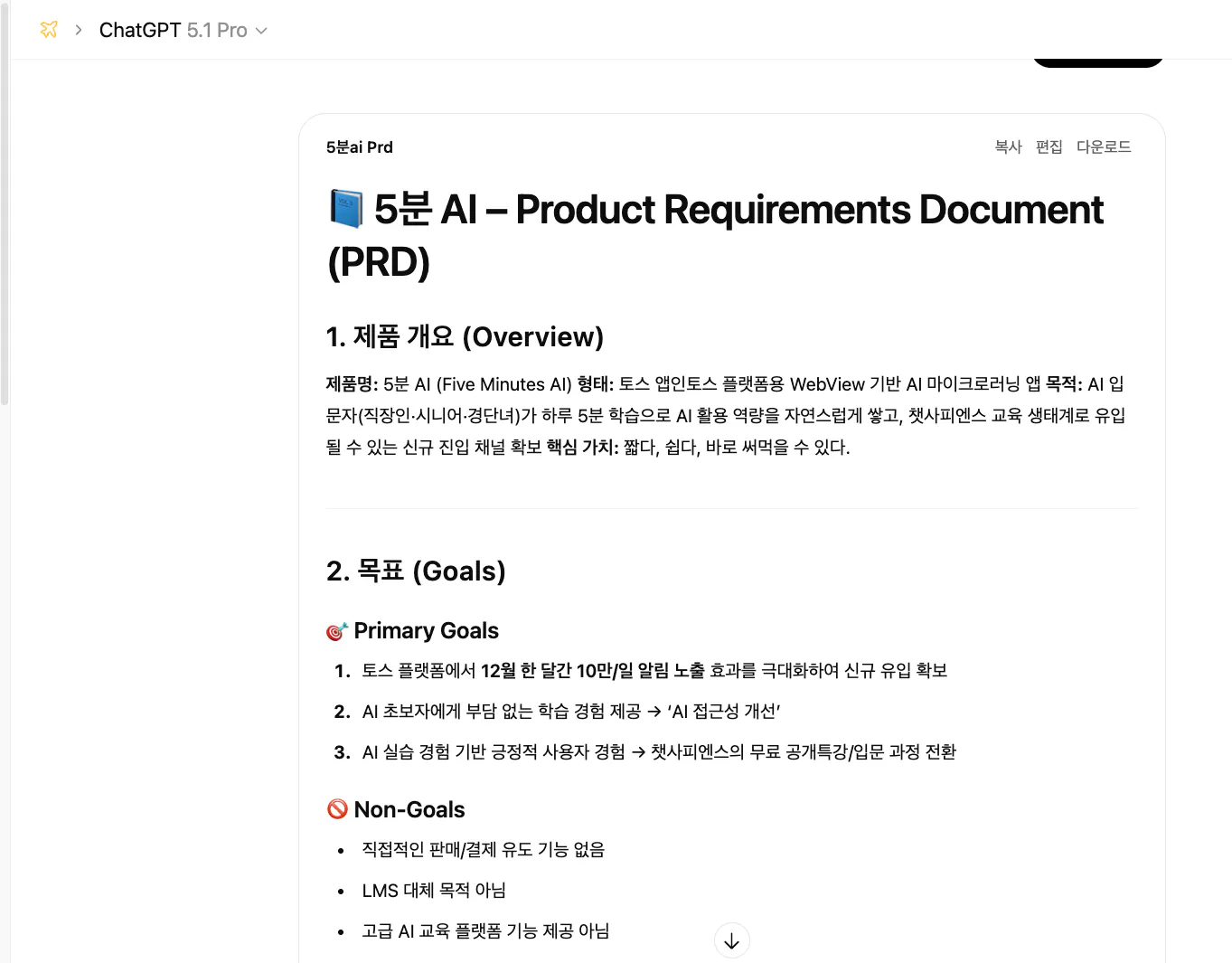
Task: Click the 'Primary Goals' subheading
Action: 426,630
